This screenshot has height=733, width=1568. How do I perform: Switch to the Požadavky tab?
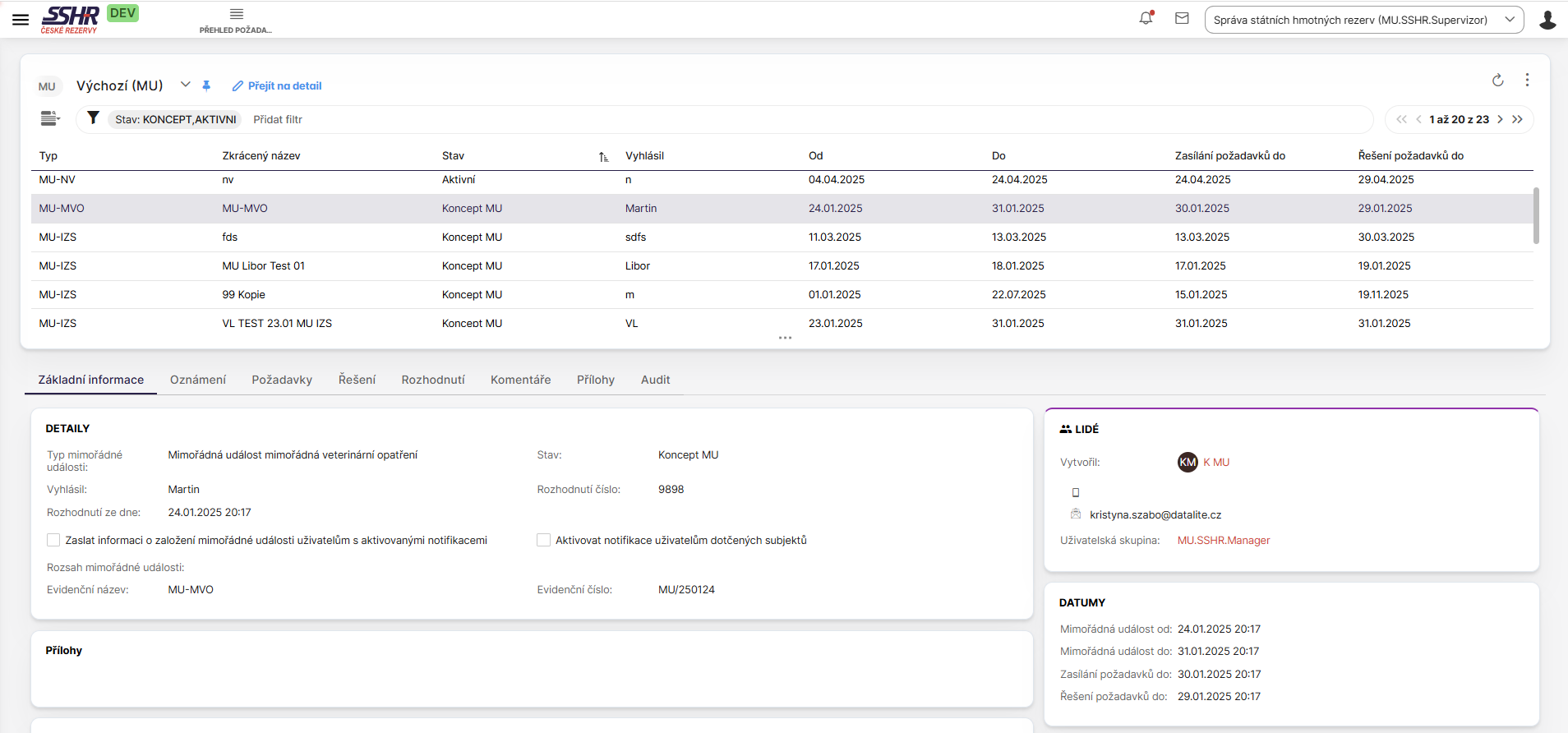click(282, 380)
